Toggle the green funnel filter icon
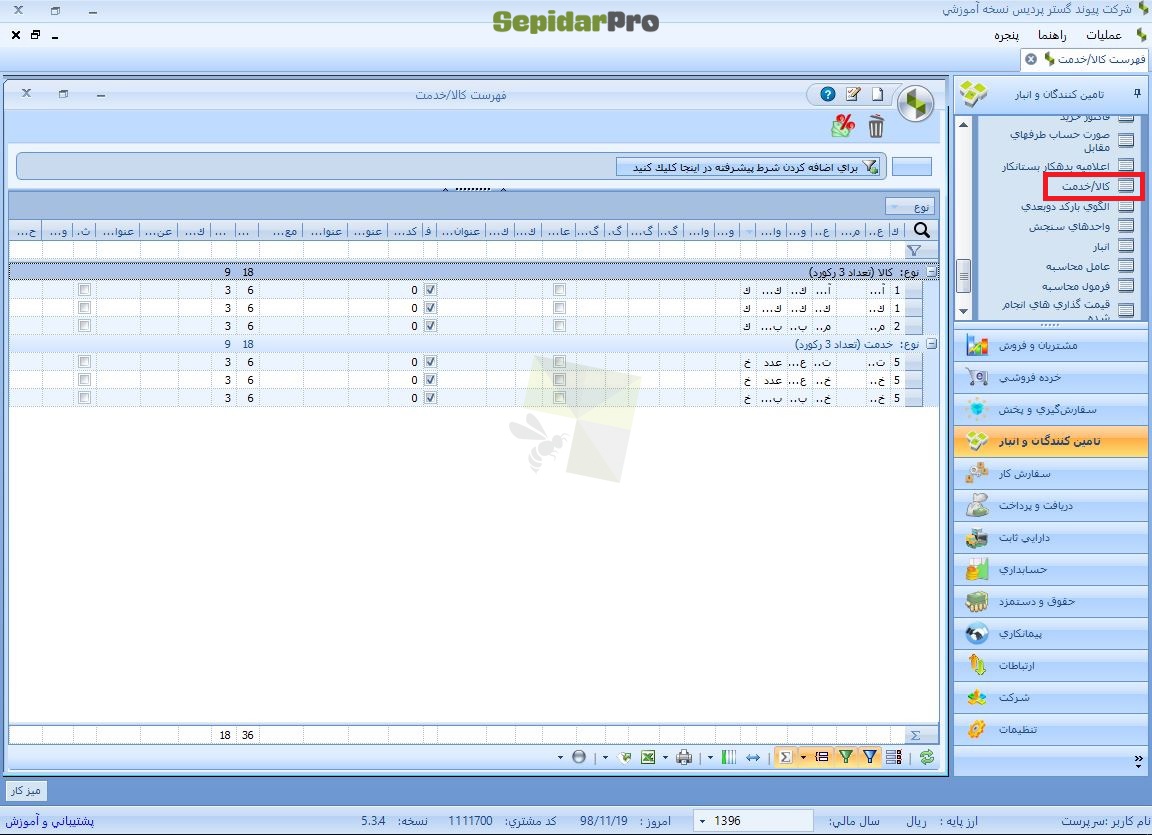 [846, 757]
